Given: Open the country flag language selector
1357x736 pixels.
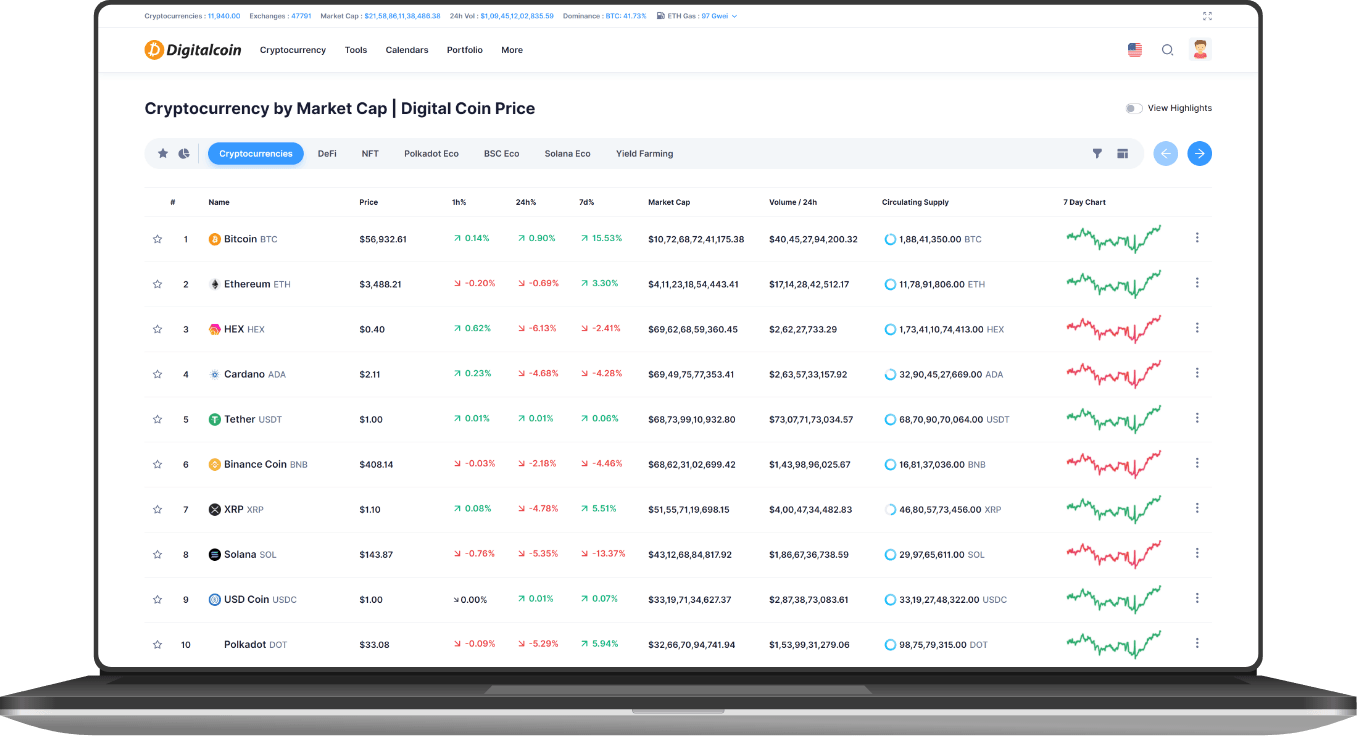Looking at the screenshot, I should [x=1135, y=50].
